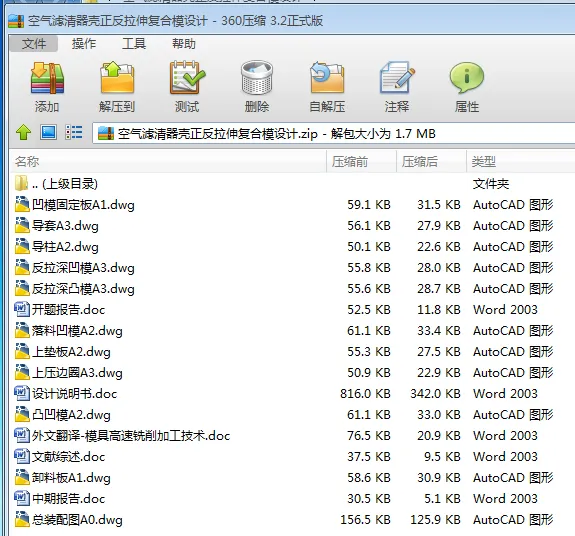Click the 添加 (Add) toolbar icon
The height and width of the screenshot is (536, 575).
(47, 78)
